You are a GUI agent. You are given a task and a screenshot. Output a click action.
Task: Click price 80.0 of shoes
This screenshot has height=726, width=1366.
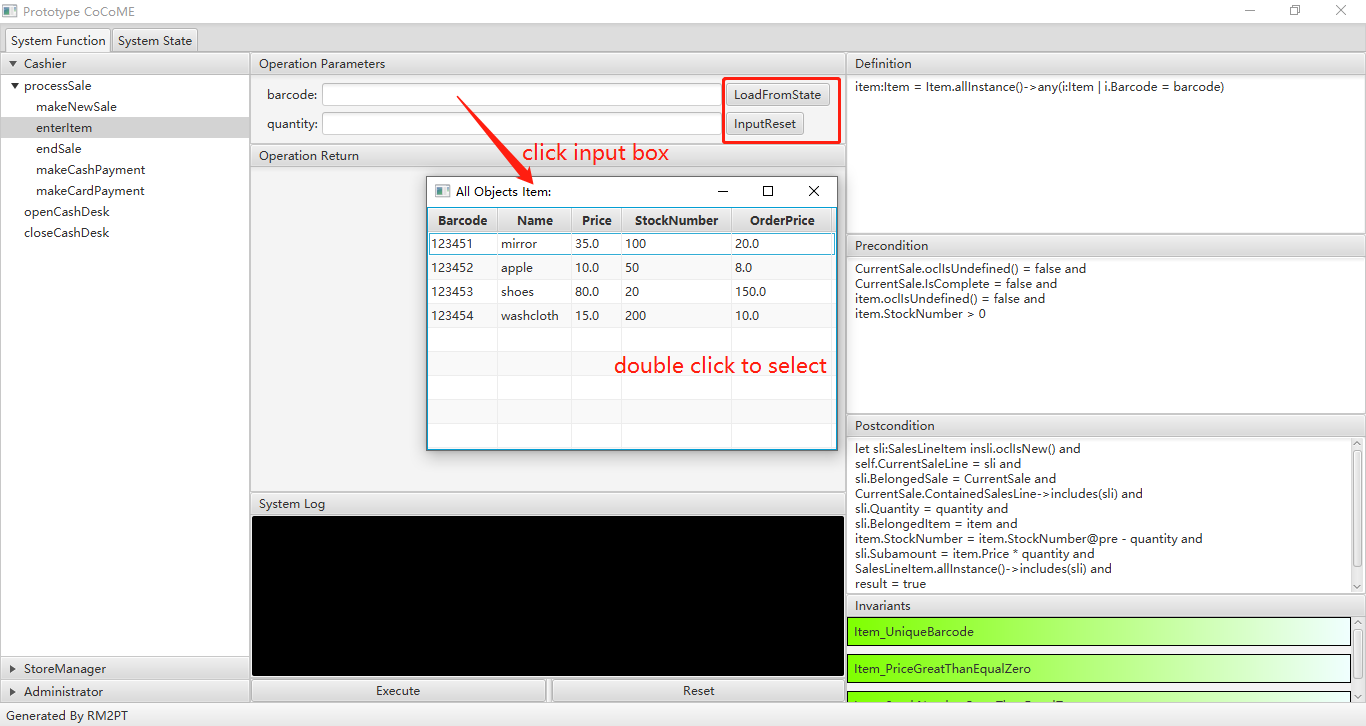(x=597, y=292)
